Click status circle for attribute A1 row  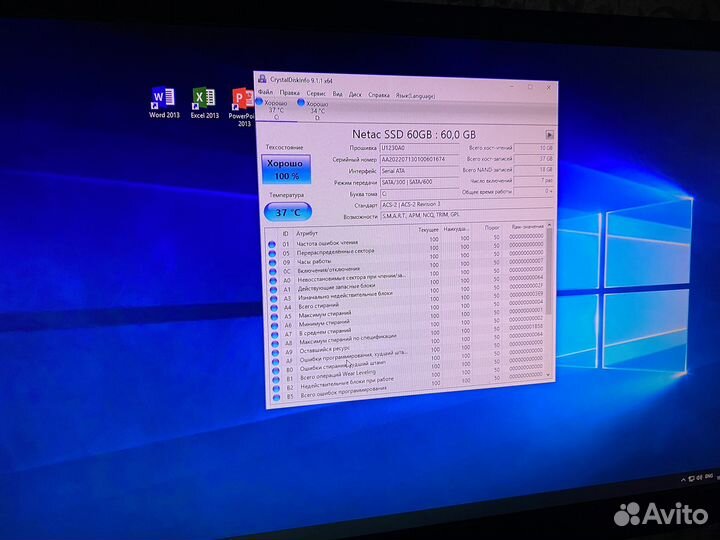[x=273, y=290]
